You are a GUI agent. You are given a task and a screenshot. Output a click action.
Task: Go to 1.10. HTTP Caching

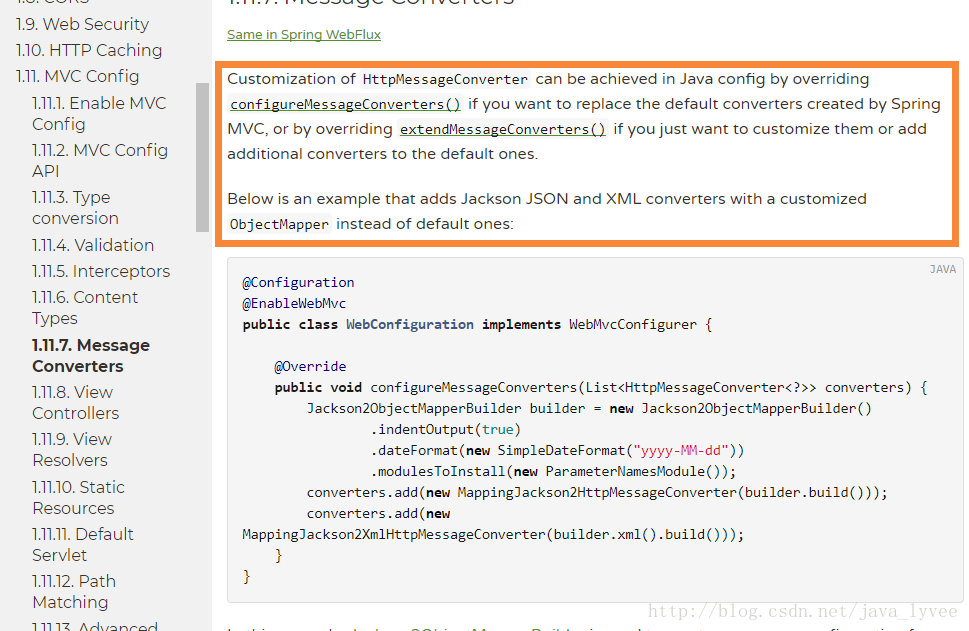coord(89,50)
